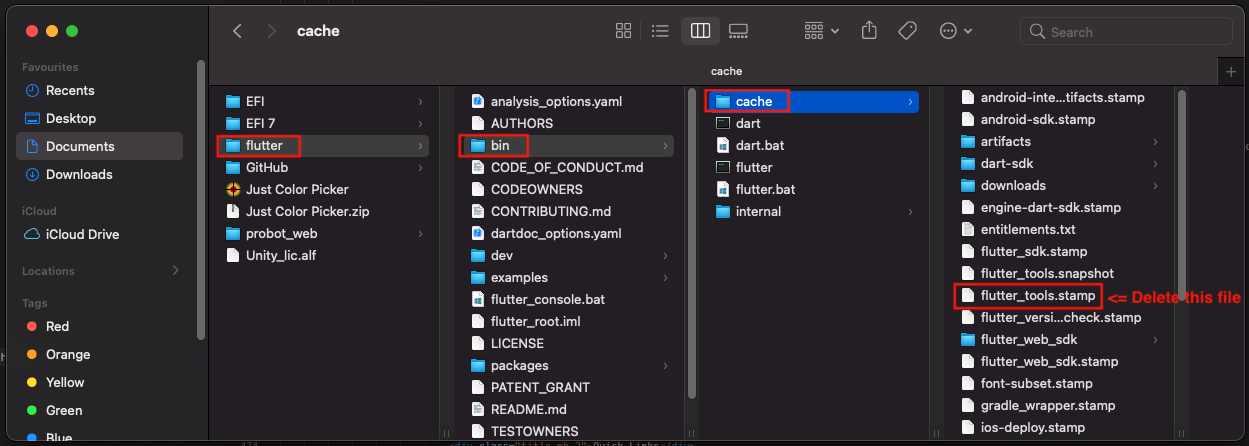Select the Red tag filter
This screenshot has width=1249, height=446.
58,326
